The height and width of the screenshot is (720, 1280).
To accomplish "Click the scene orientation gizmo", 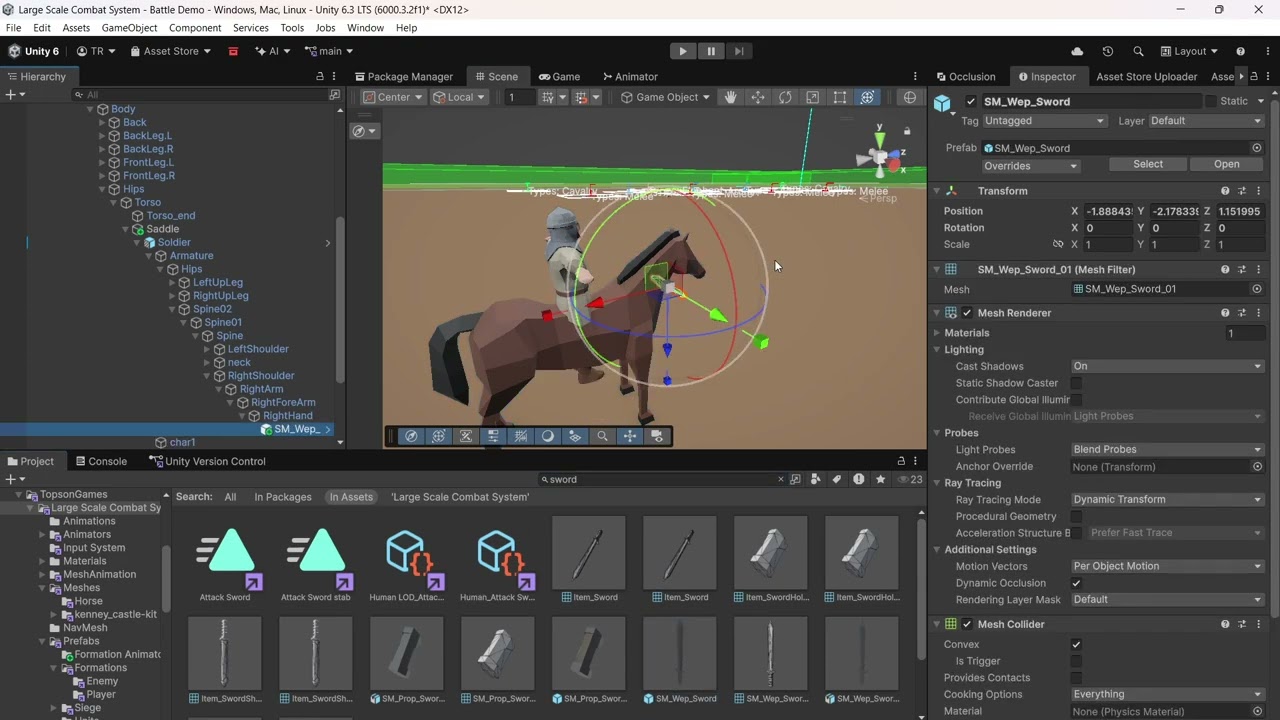I will pos(880,156).
